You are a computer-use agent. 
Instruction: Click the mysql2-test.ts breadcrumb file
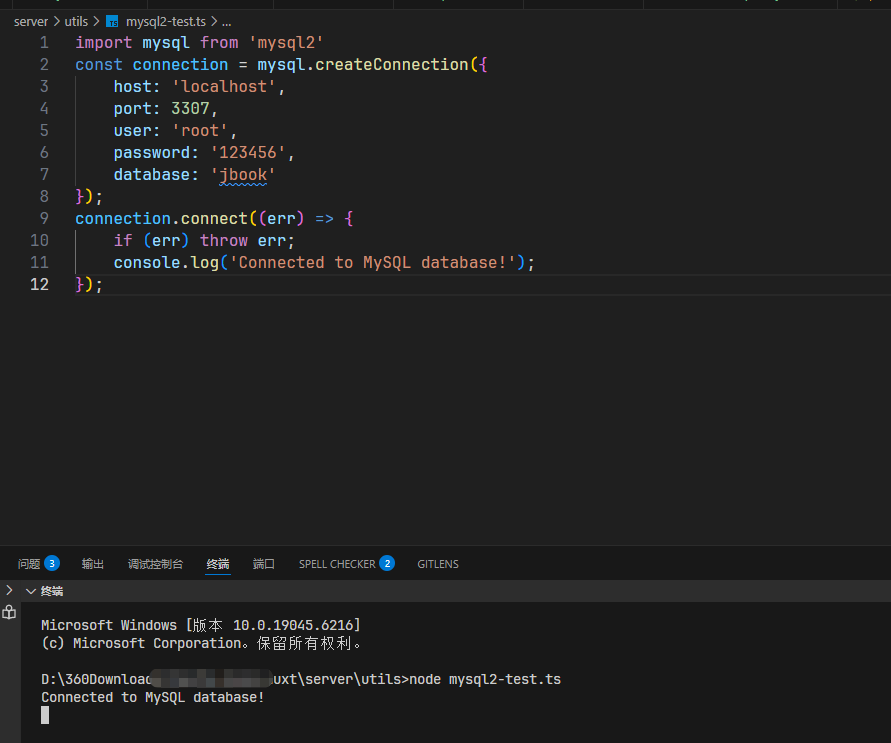pos(166,22)
